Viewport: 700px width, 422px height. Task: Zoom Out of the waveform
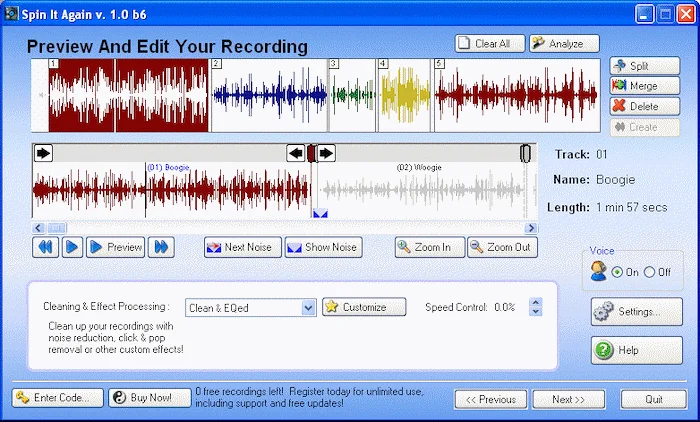(x=502, y=247)
